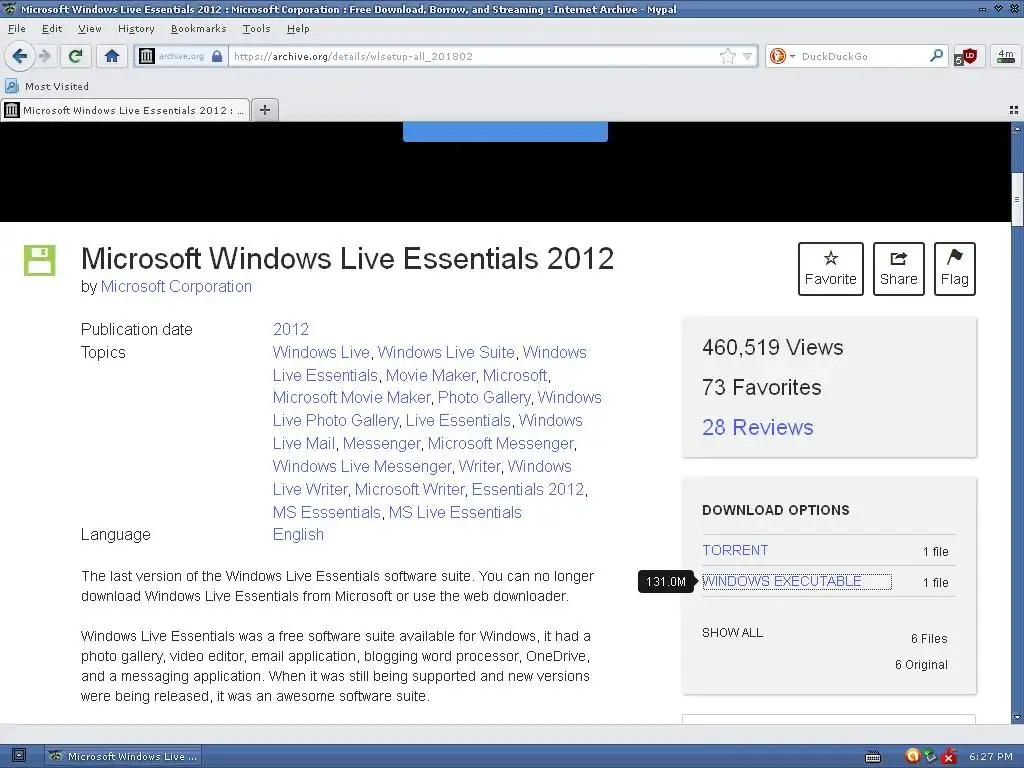Open the File menu
Viewport: 1024px width, 768px height.
(16, 29)
